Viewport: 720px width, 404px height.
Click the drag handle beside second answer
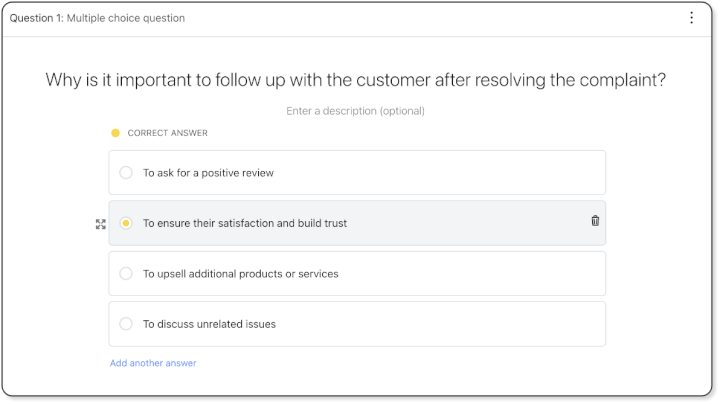coord(101,224)
